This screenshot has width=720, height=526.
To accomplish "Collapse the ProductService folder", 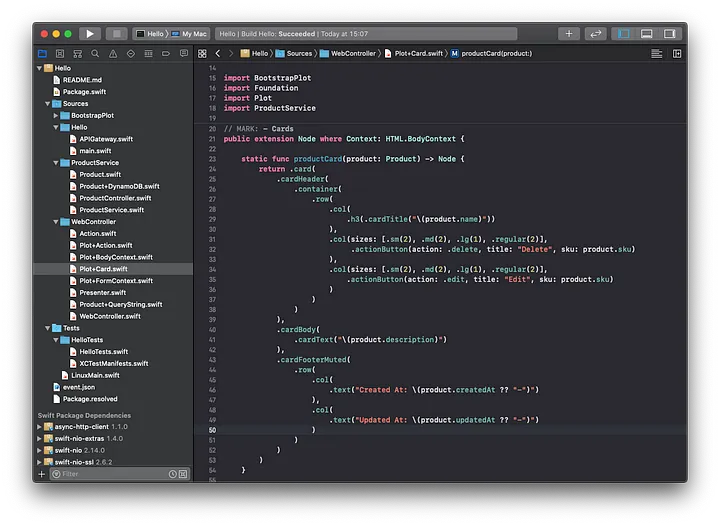I will tap(56, 162).
